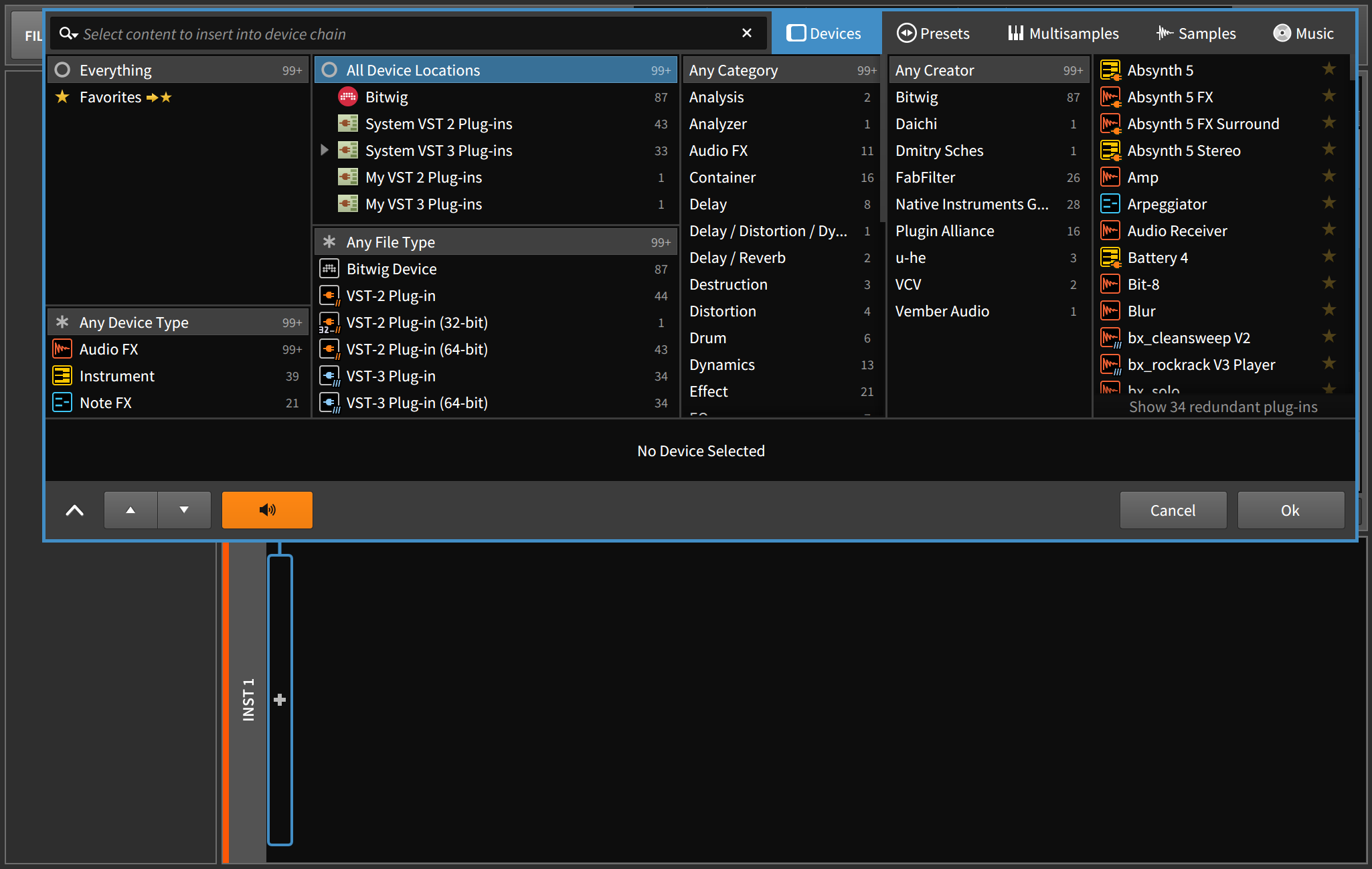This screenshot has height=869, width=1372.
Task: Enable the audition speaker button
Action: point(267,510)
